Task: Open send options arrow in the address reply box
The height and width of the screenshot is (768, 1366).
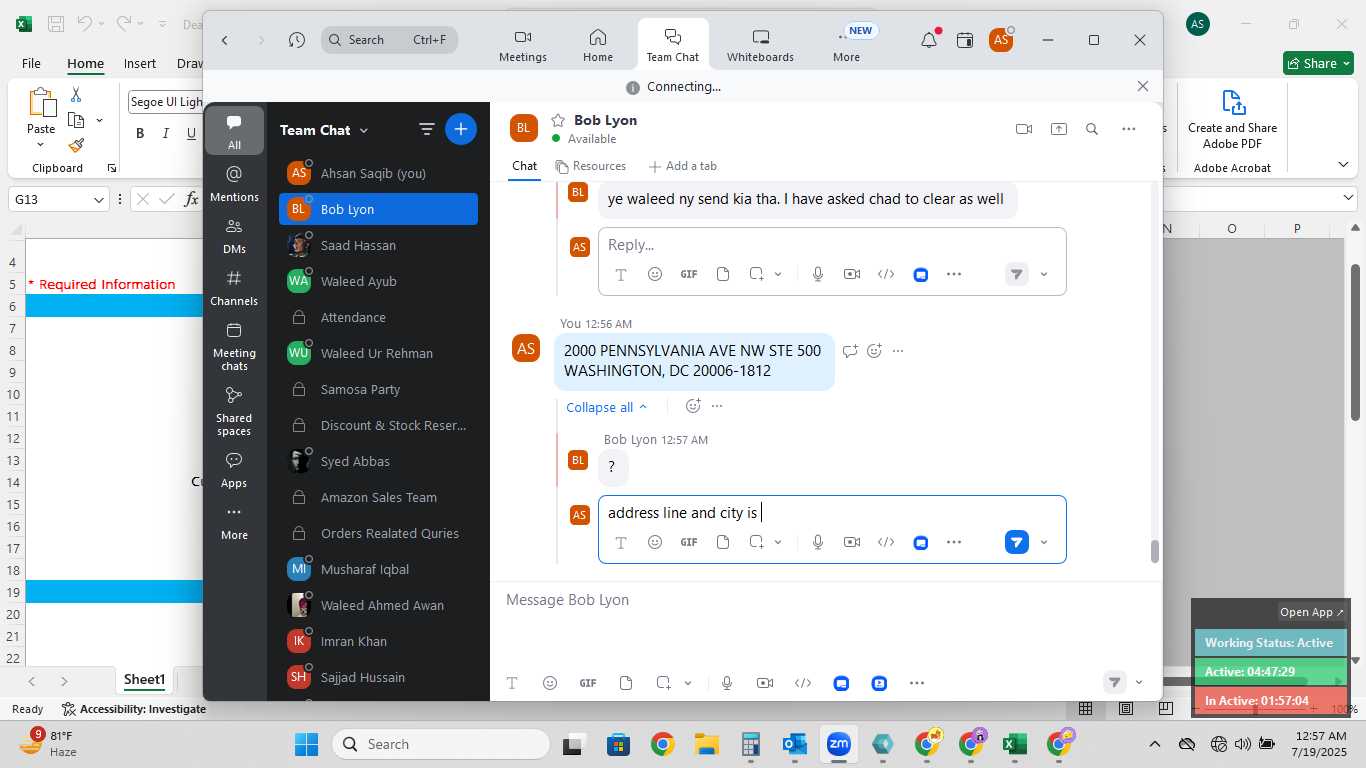Action: tap(1044, 542)
